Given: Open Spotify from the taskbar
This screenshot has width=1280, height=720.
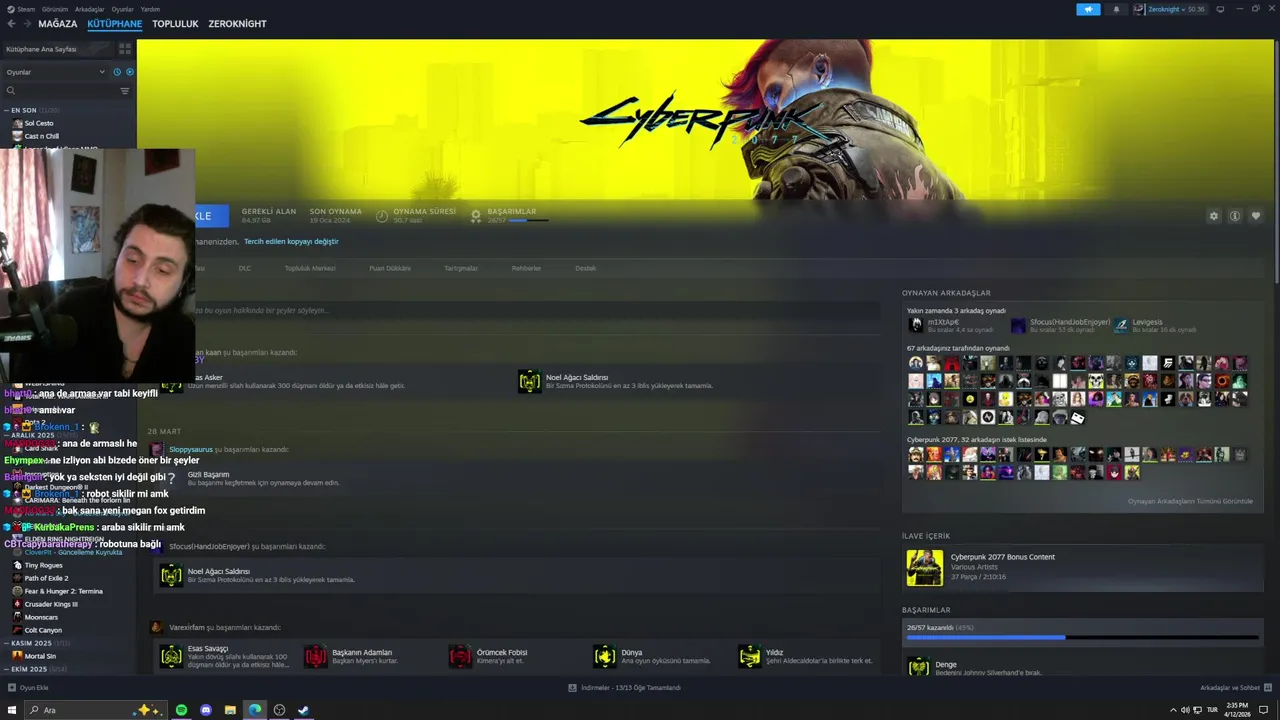Looking at the screenshot, I should coord(181,710).
